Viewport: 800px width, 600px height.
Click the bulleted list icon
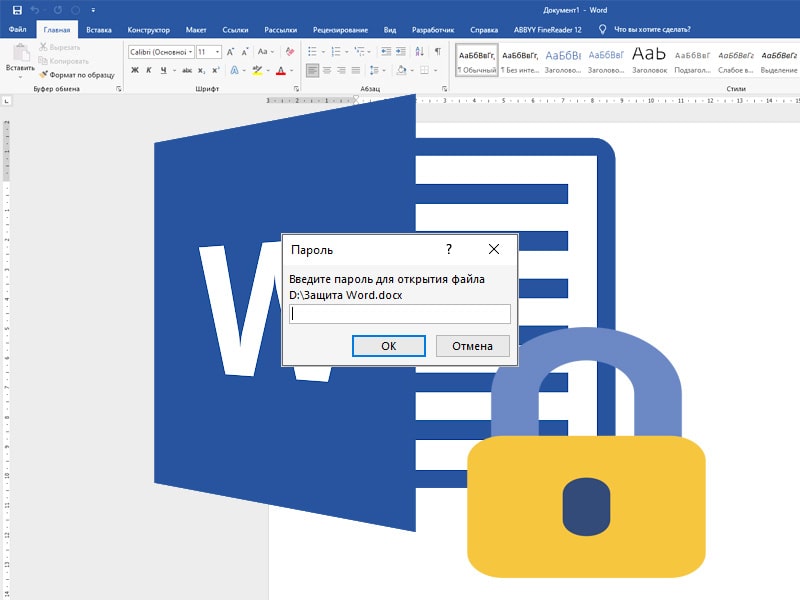coord(312,52)
